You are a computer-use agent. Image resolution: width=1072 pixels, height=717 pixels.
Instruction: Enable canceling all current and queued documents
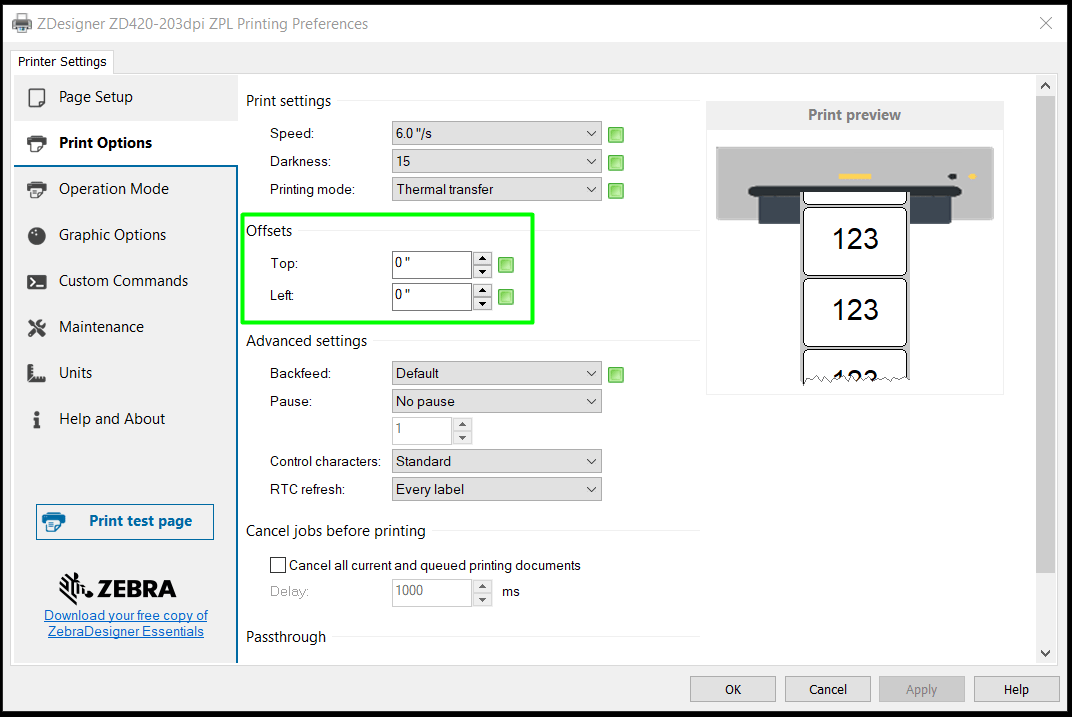pos(278,564)
